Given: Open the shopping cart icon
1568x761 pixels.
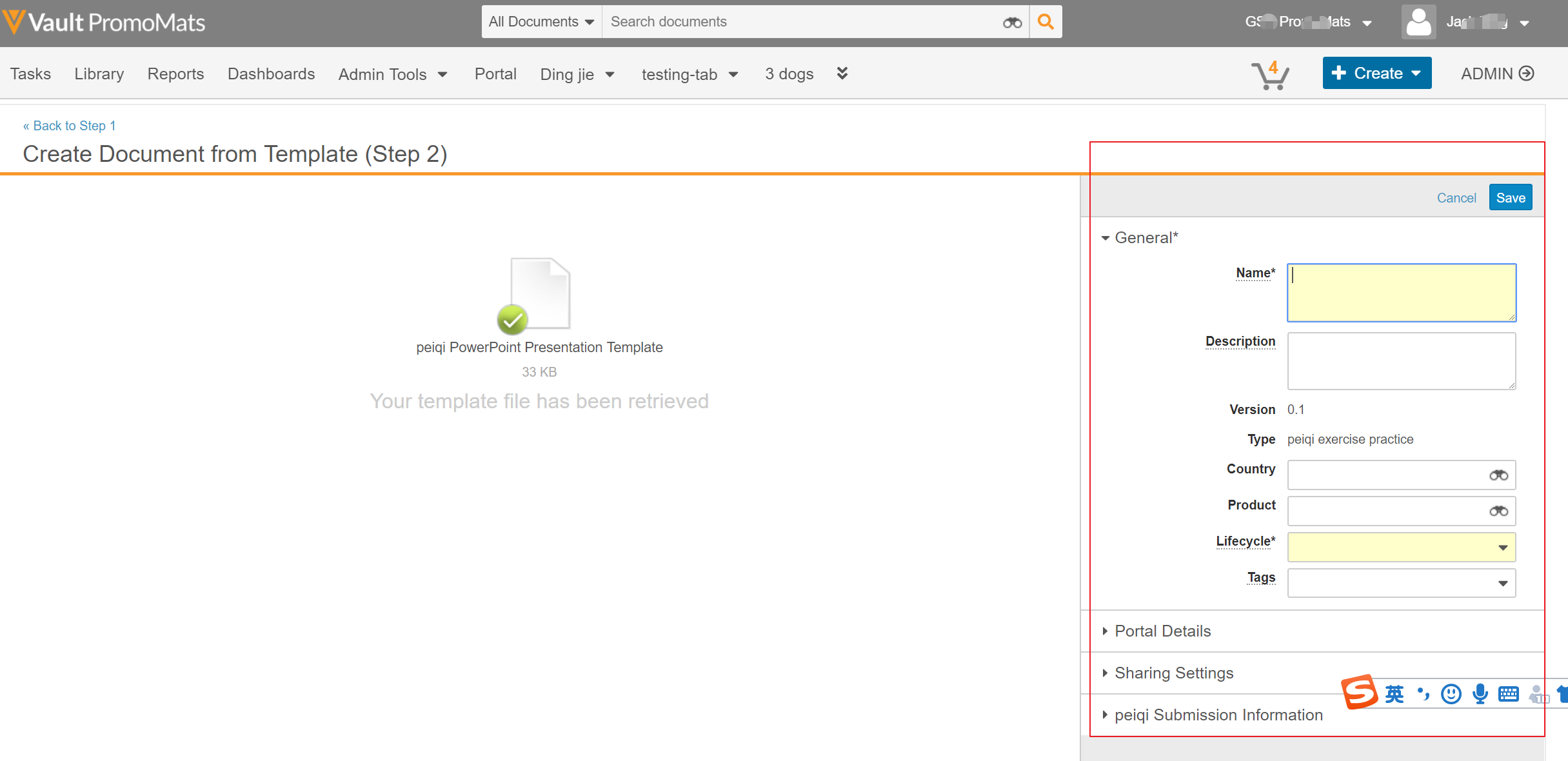Looking at the screenshot, I should tap(1269, 75).
